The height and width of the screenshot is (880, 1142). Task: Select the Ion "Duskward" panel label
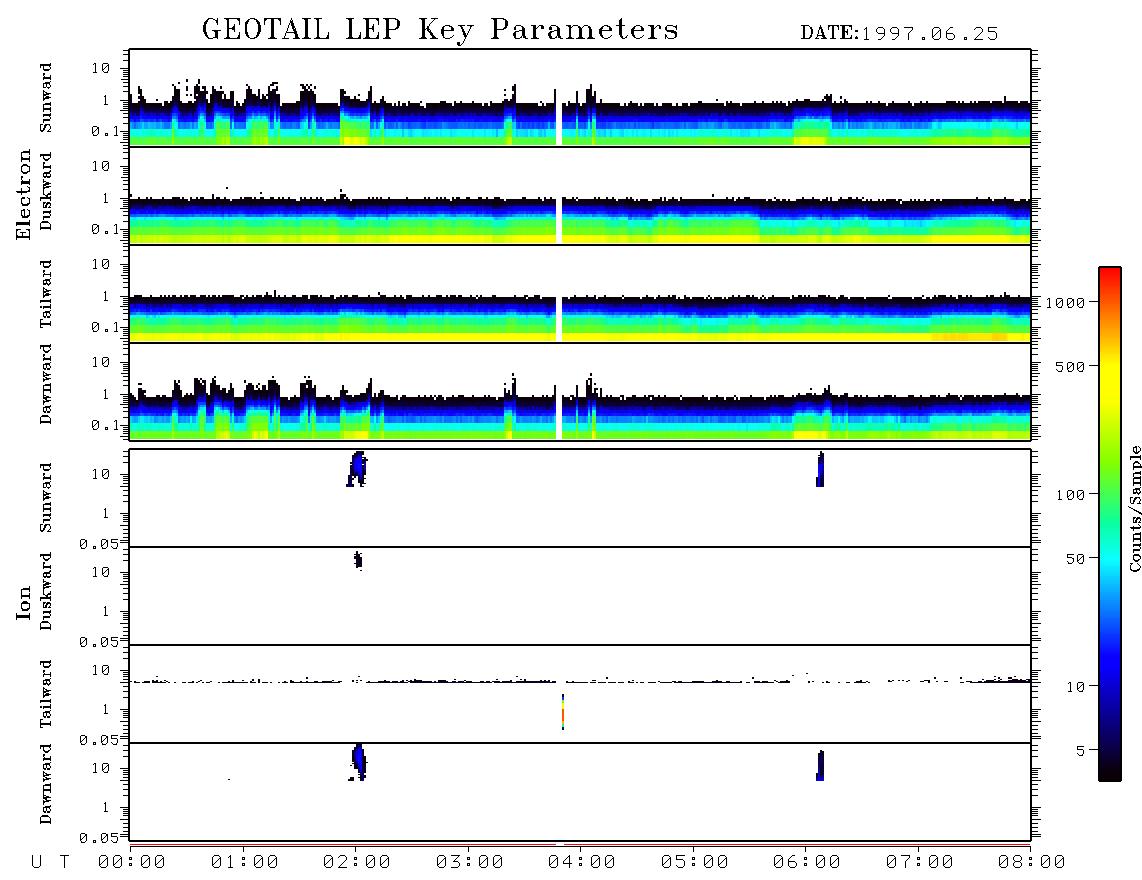pos(46,591)
